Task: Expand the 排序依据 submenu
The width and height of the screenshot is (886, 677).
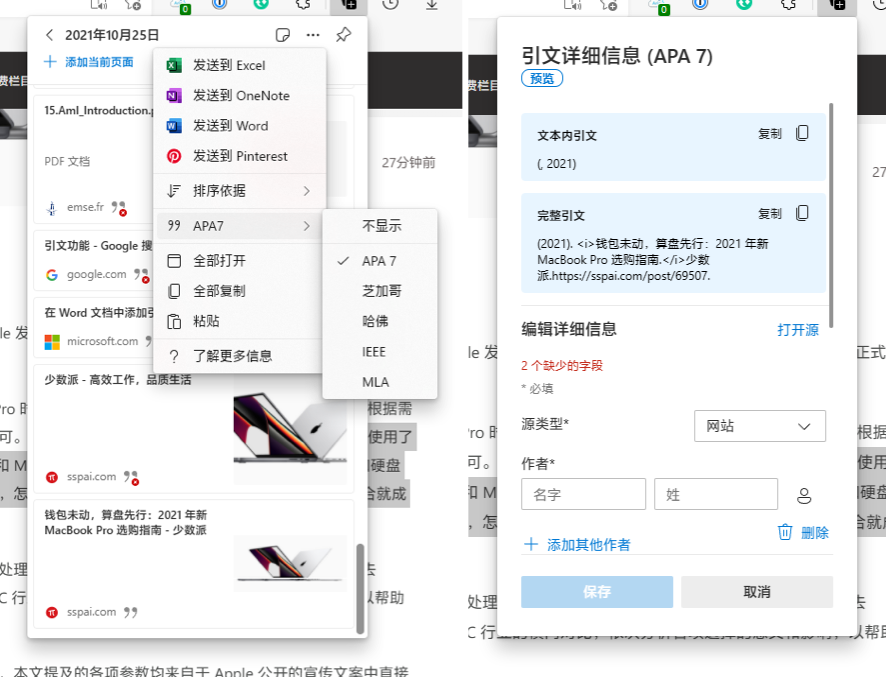Action: [240, 190]
